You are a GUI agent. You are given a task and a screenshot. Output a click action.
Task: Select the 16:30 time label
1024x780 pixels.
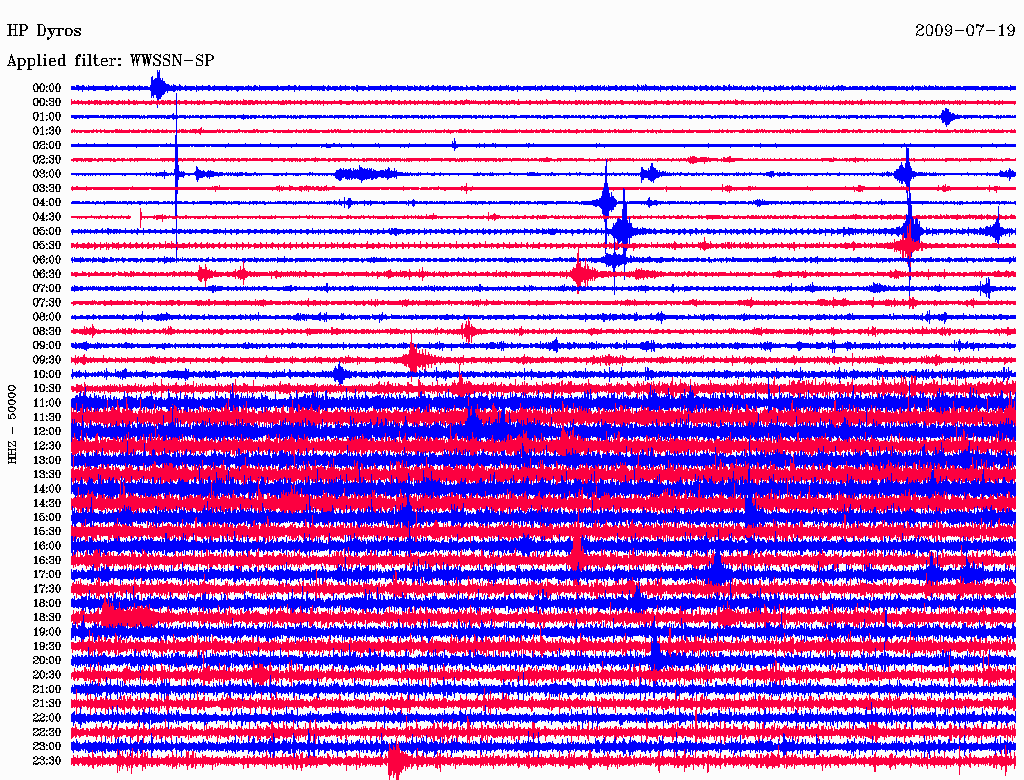[x=46, y=560]
